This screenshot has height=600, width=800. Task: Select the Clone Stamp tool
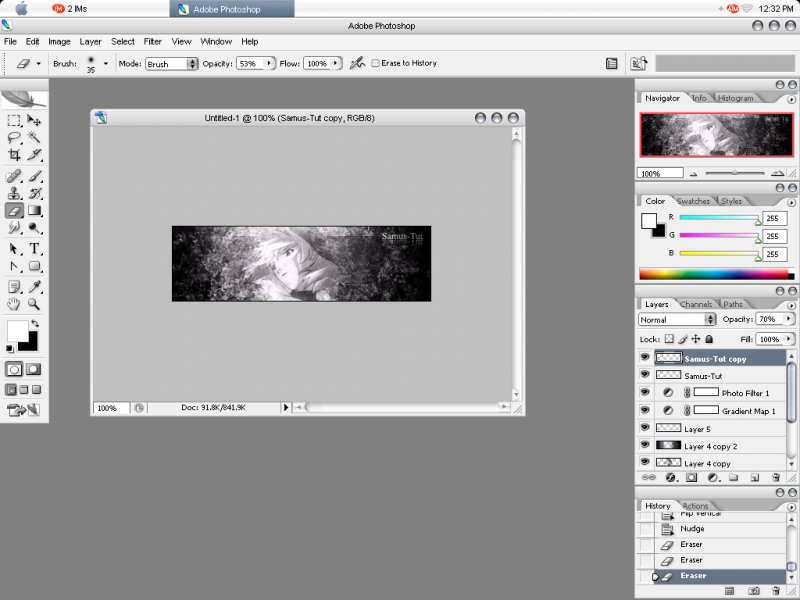pyautogui.click(x=14, y=193)
